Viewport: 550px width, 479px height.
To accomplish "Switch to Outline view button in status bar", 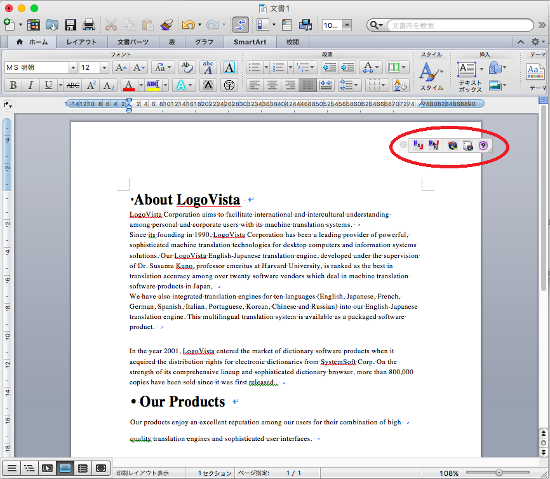I will (x=29, y=468).
